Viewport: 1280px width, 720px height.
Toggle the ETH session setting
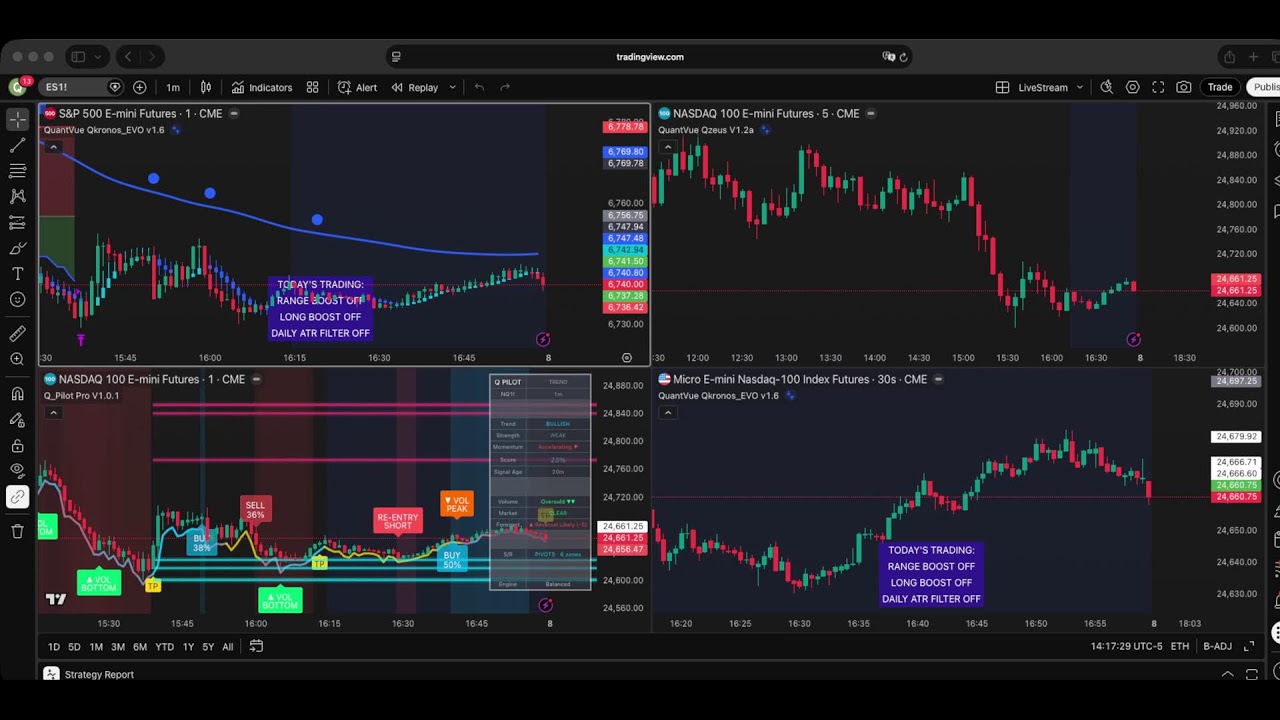tap(1180, 647)
